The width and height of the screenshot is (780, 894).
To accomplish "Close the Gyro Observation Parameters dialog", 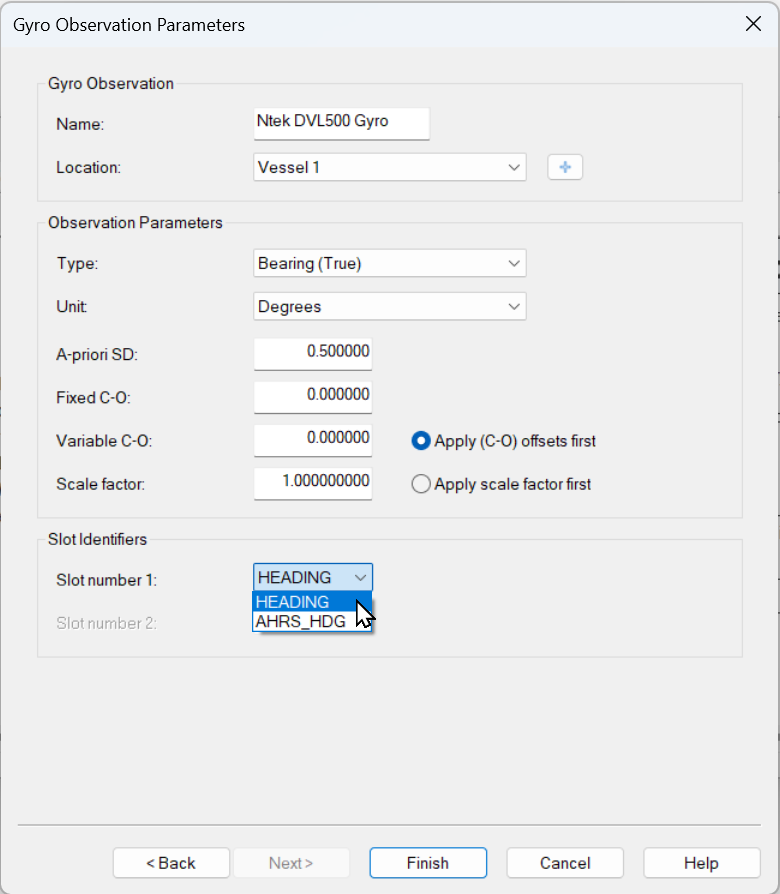I will coord(753,24).
